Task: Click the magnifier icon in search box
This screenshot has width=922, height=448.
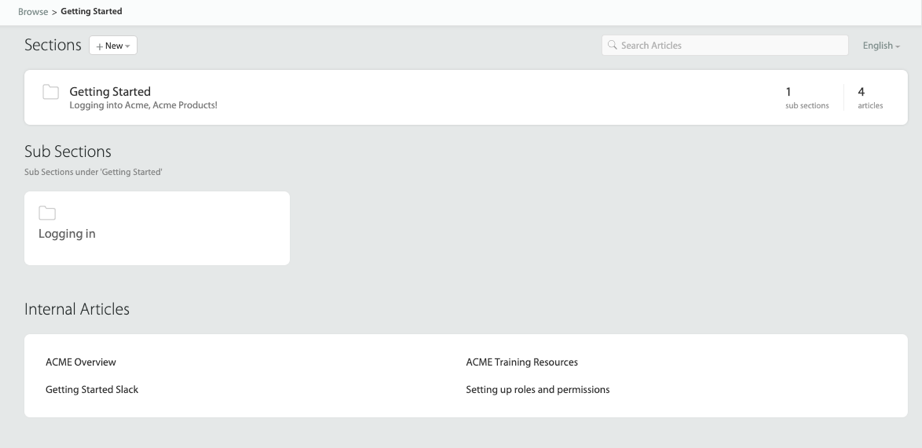Action: click(613, 45)
